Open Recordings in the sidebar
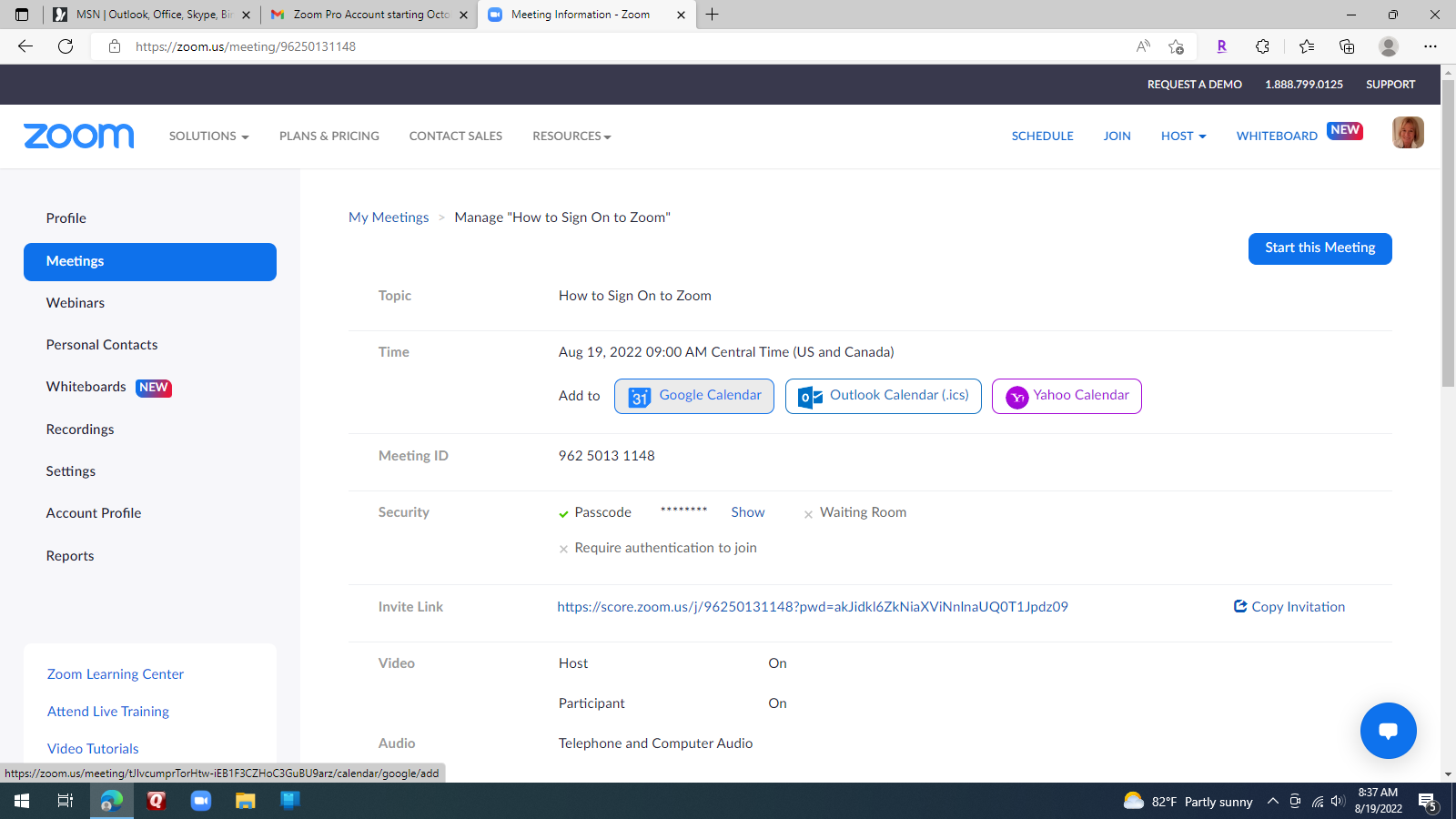Screen dimensions: 1456x819 [80, 430]
